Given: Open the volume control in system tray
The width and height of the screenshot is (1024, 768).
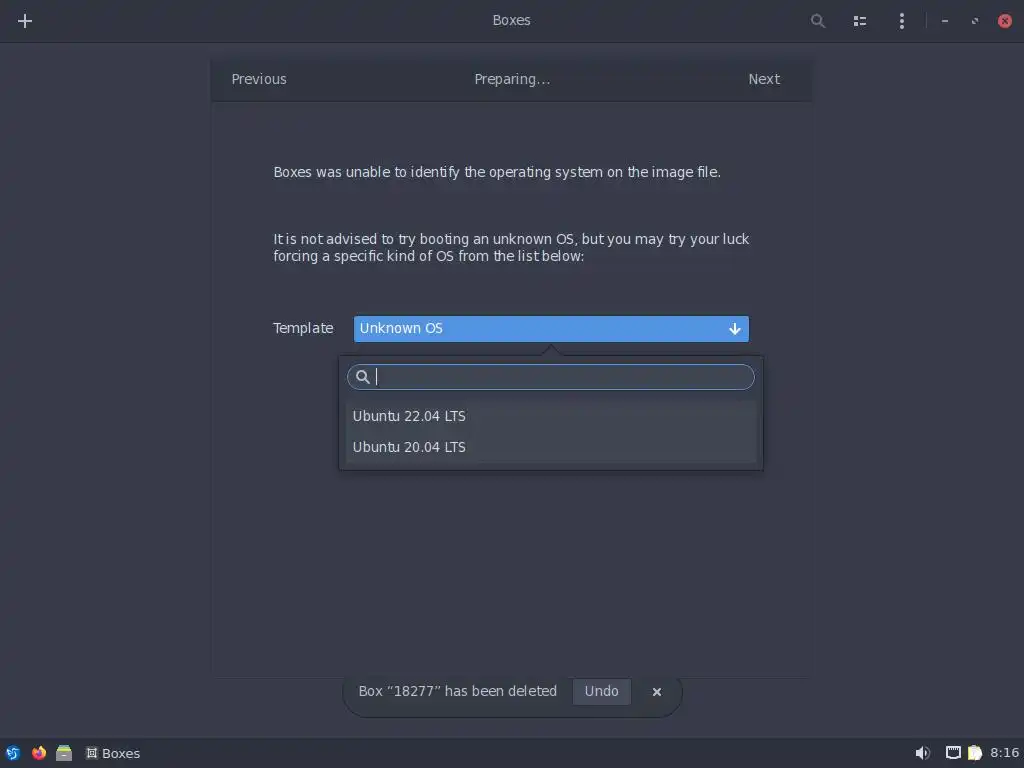Looking at the screenshot, I should tap(922, 753).
